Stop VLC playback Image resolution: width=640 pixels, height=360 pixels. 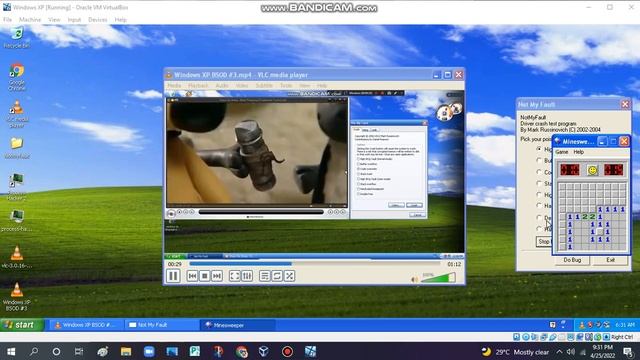(205, 276)
